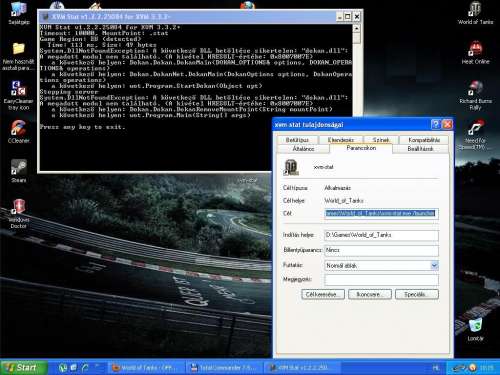Click the third quick launch icon in taskbar
Screen dimensions: 500x375
coord(85,368)
